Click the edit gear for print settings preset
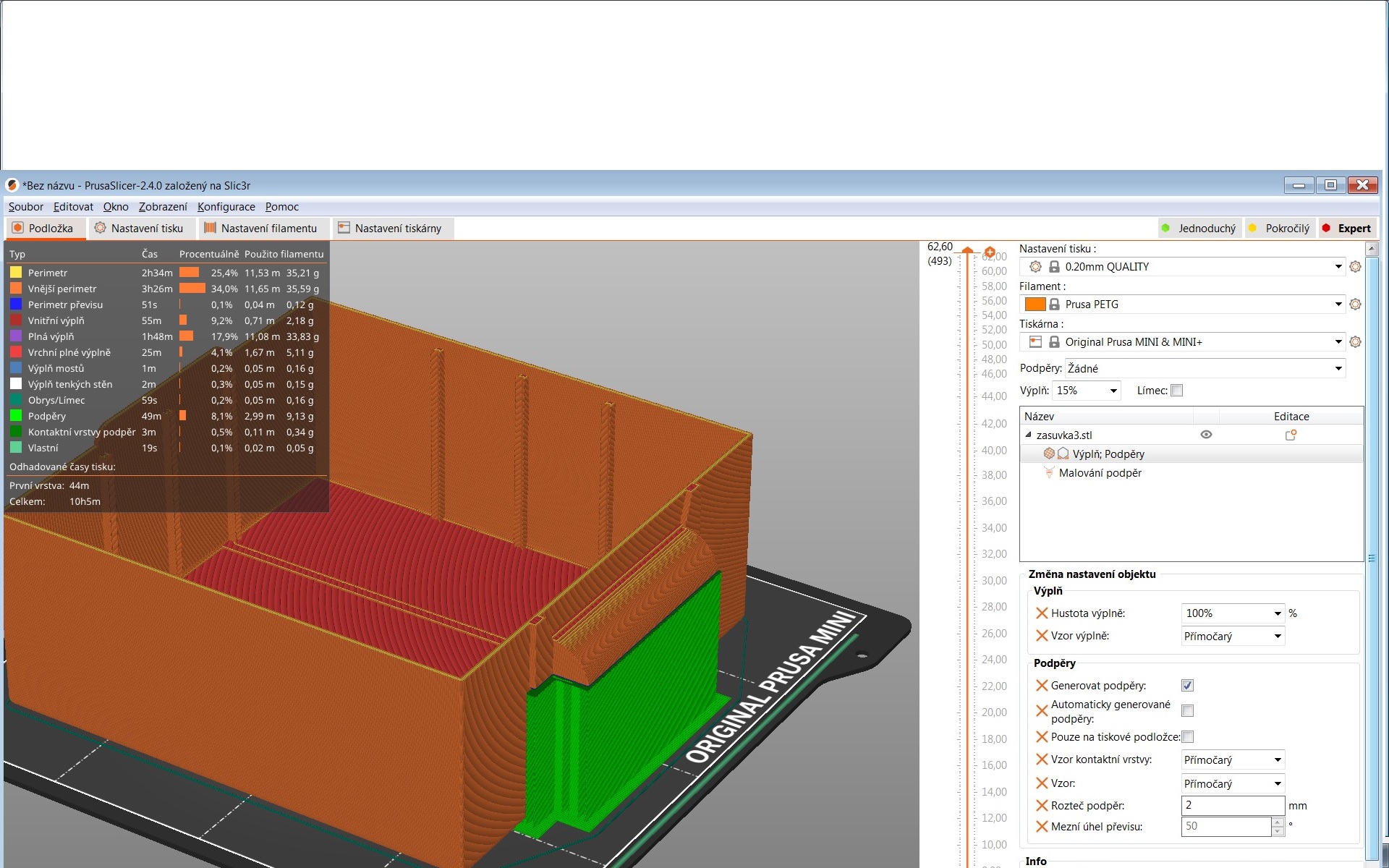 [x=1355, y=267]
